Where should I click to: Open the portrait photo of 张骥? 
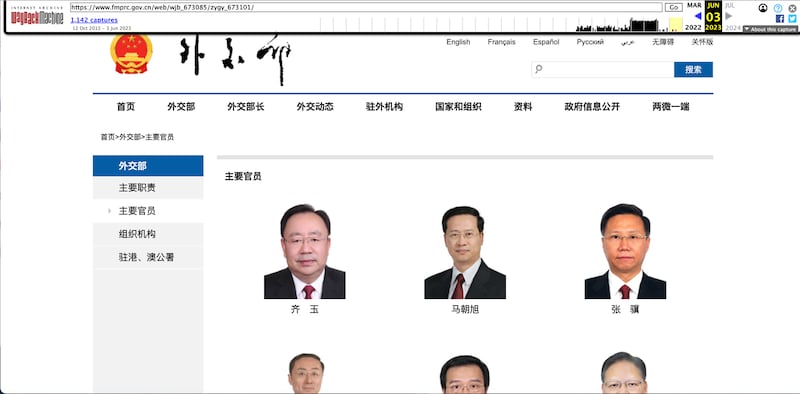pyautogui.click(x=625, y=251)
